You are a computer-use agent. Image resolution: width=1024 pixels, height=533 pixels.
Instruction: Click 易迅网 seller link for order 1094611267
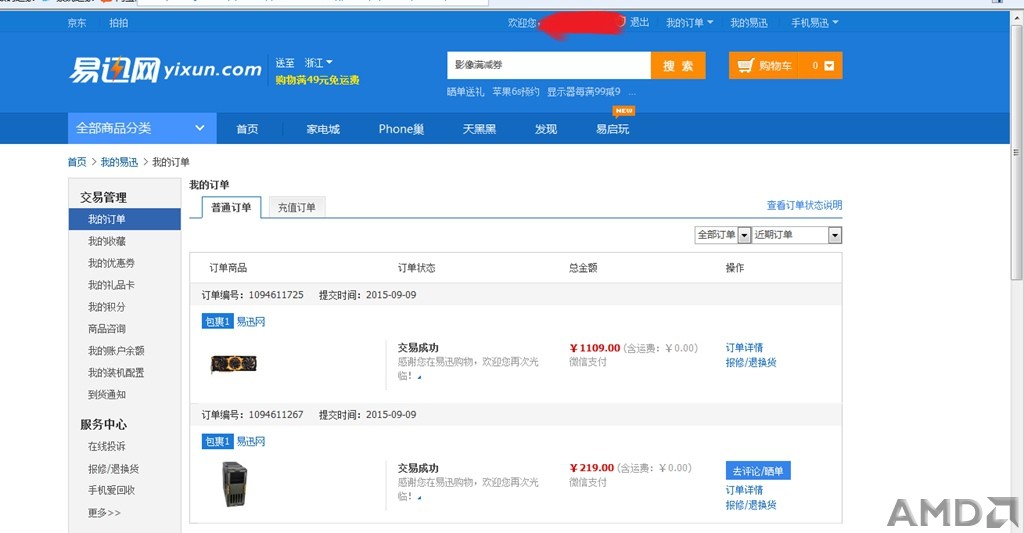tap(251, 442)
